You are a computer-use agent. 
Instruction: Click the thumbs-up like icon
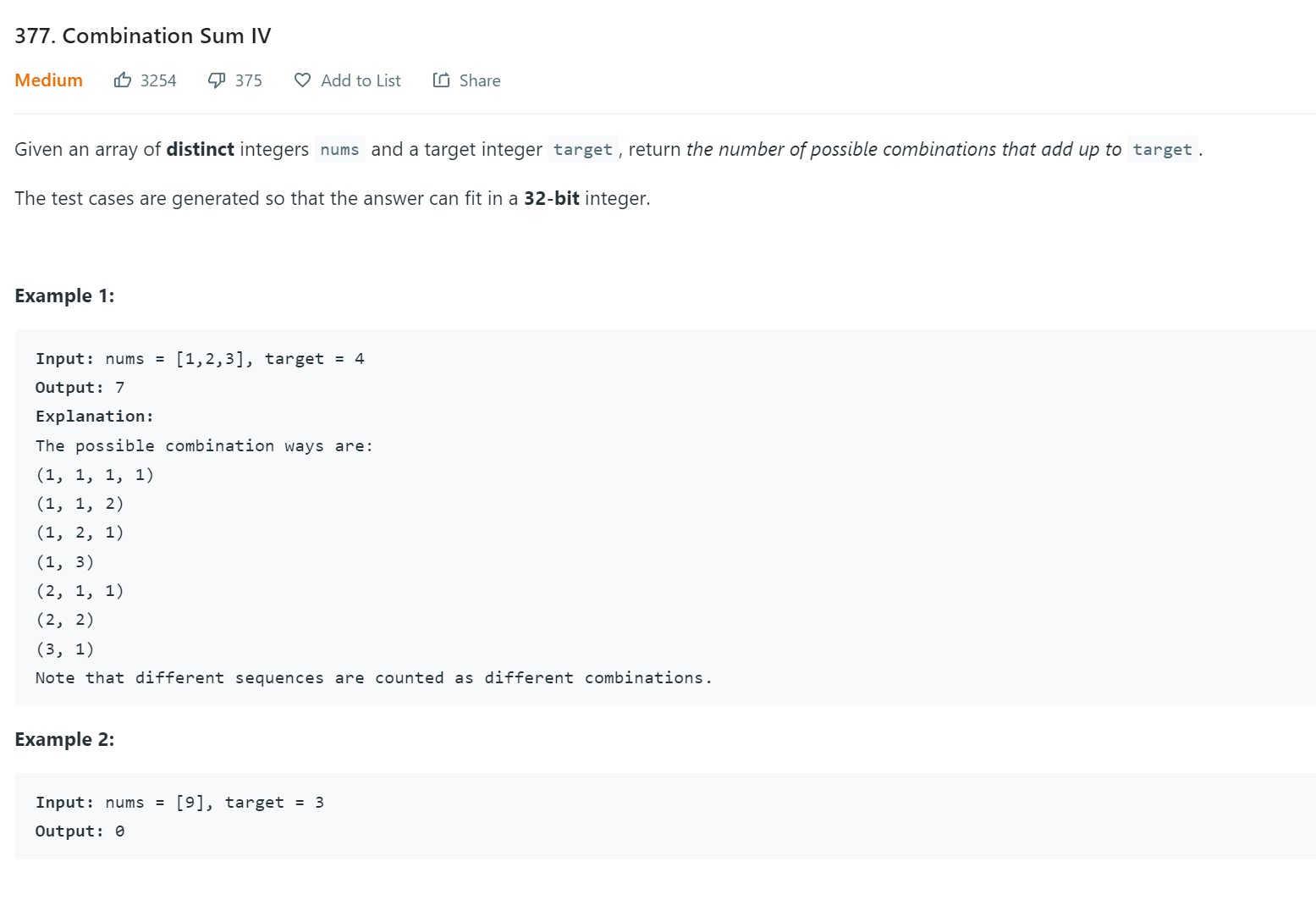(123, 80)
